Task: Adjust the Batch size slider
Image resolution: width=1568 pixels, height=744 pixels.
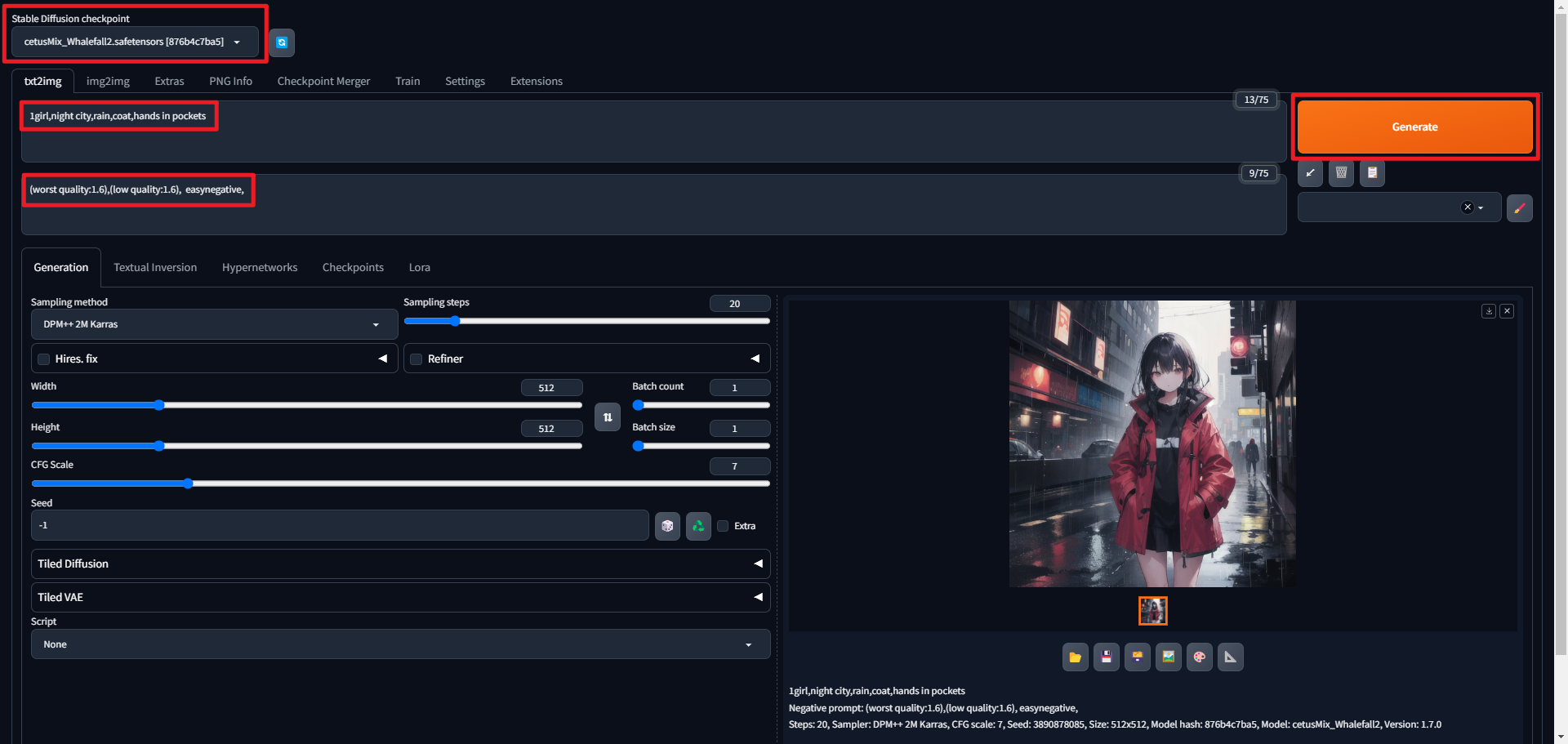Action: (x=701, y=446)
